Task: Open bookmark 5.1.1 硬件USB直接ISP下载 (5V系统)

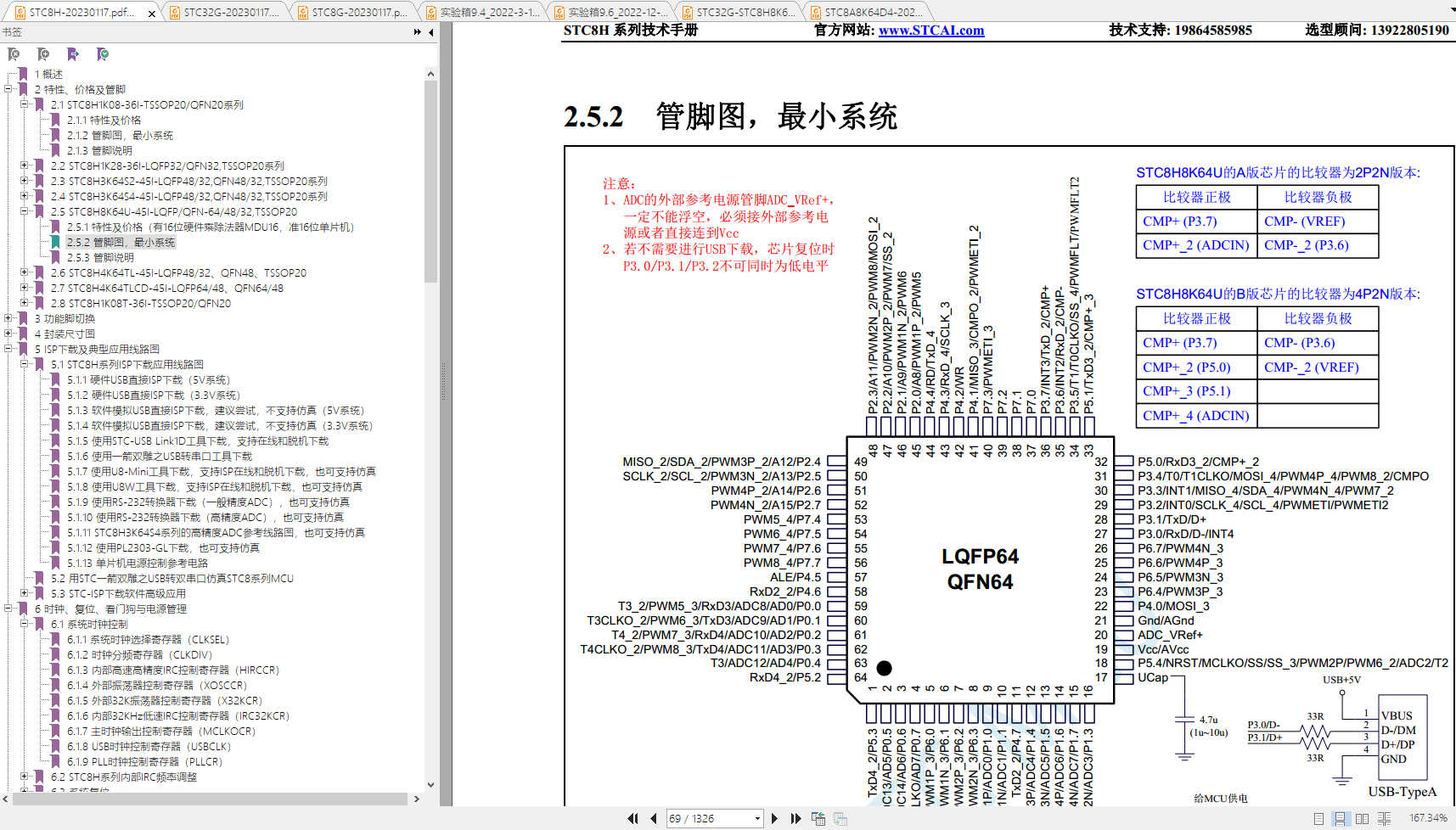Action: [149, 379]
